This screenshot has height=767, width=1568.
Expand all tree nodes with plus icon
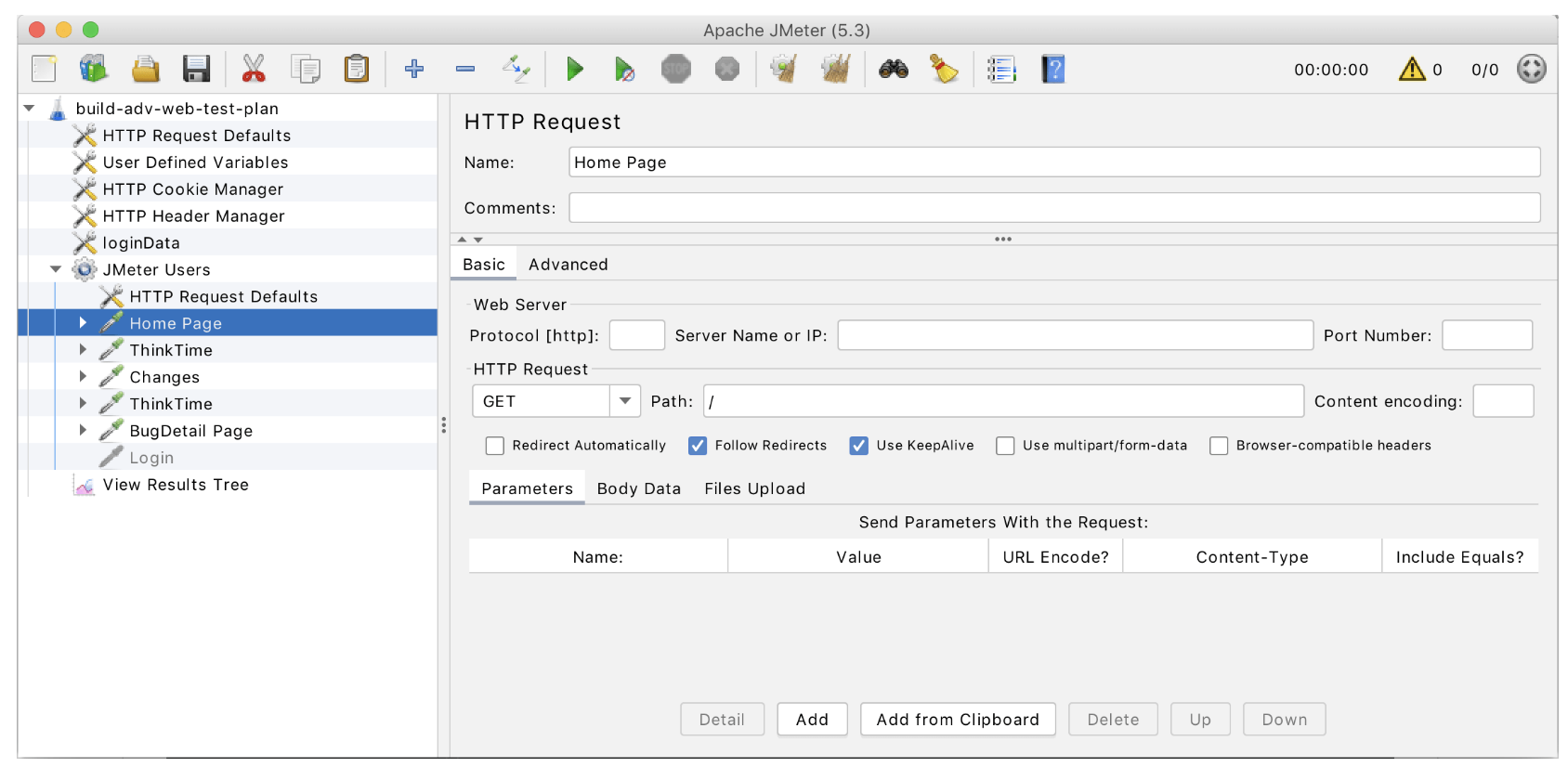414,69
